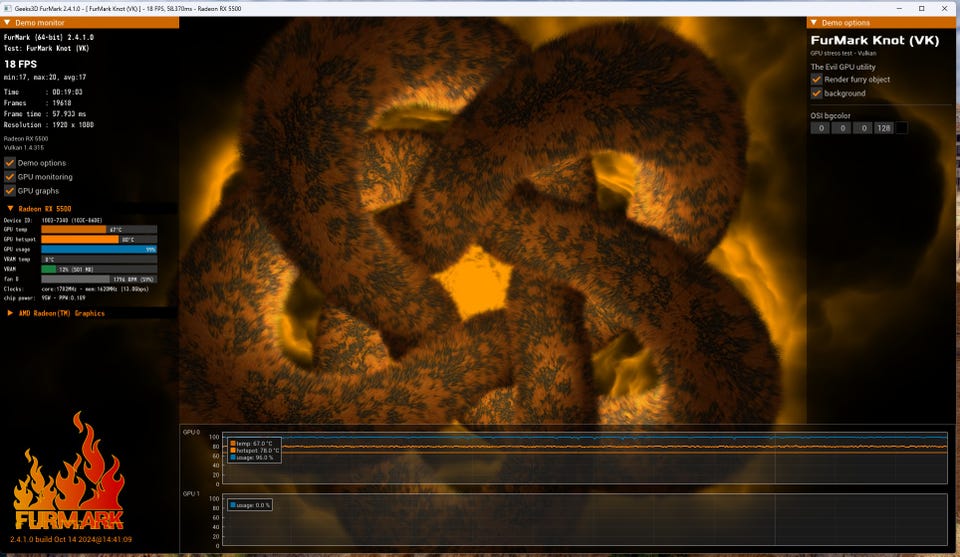Viewport: 960px width, 557px height.
Task: Click the OSI bgcolor black color swatch
Action: tap(901, 128)
